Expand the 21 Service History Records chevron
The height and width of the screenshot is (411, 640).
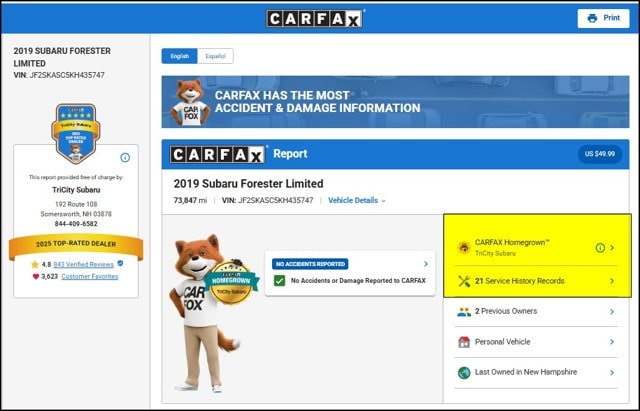click(x=612, y=281)
